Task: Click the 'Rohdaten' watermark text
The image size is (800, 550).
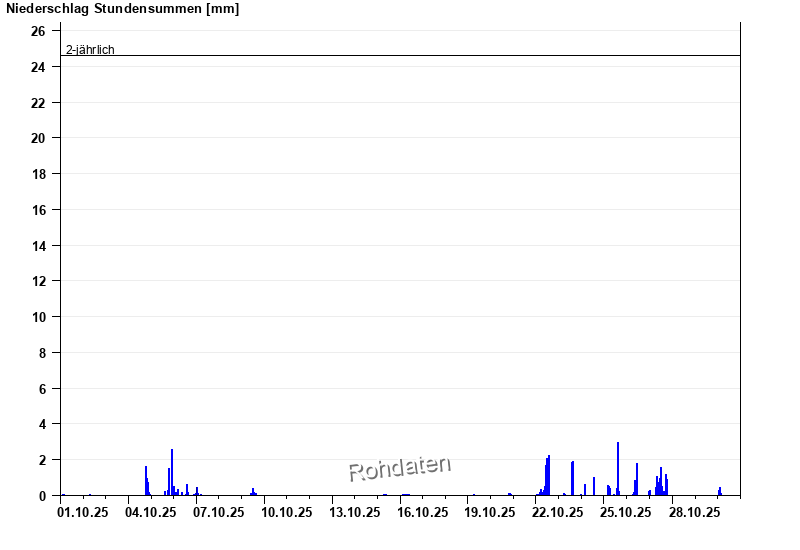Action: point(399,467)
